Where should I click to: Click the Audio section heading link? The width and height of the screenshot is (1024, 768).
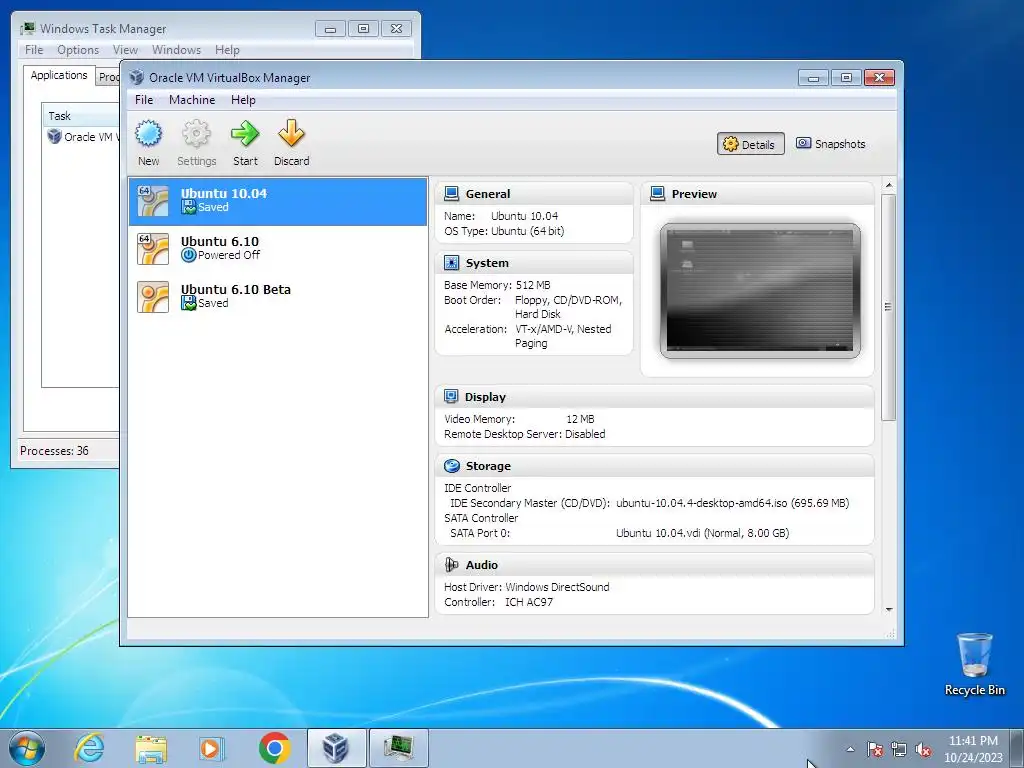coord(482,565)
